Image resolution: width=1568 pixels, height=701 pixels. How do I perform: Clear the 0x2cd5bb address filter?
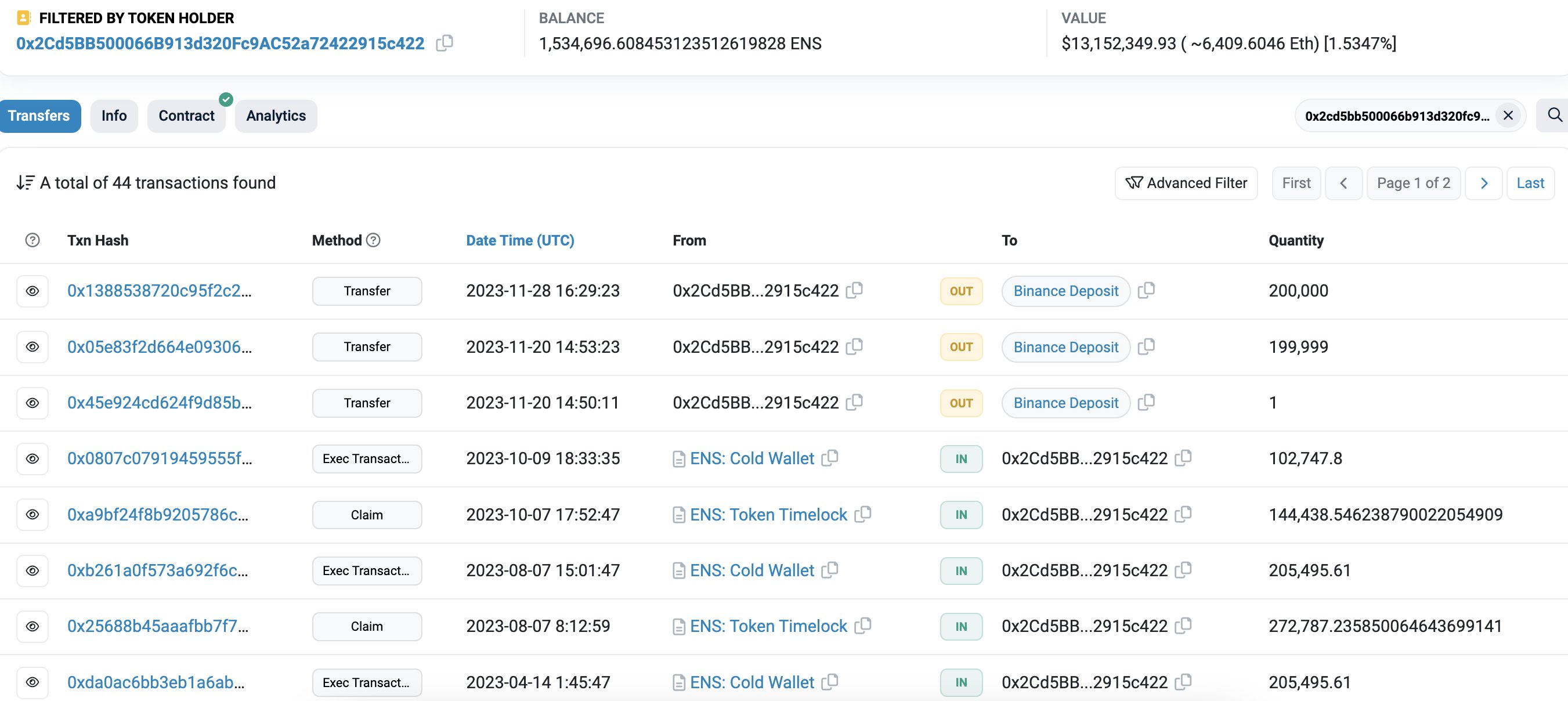pyautogui.click(x=1508, y=115)
